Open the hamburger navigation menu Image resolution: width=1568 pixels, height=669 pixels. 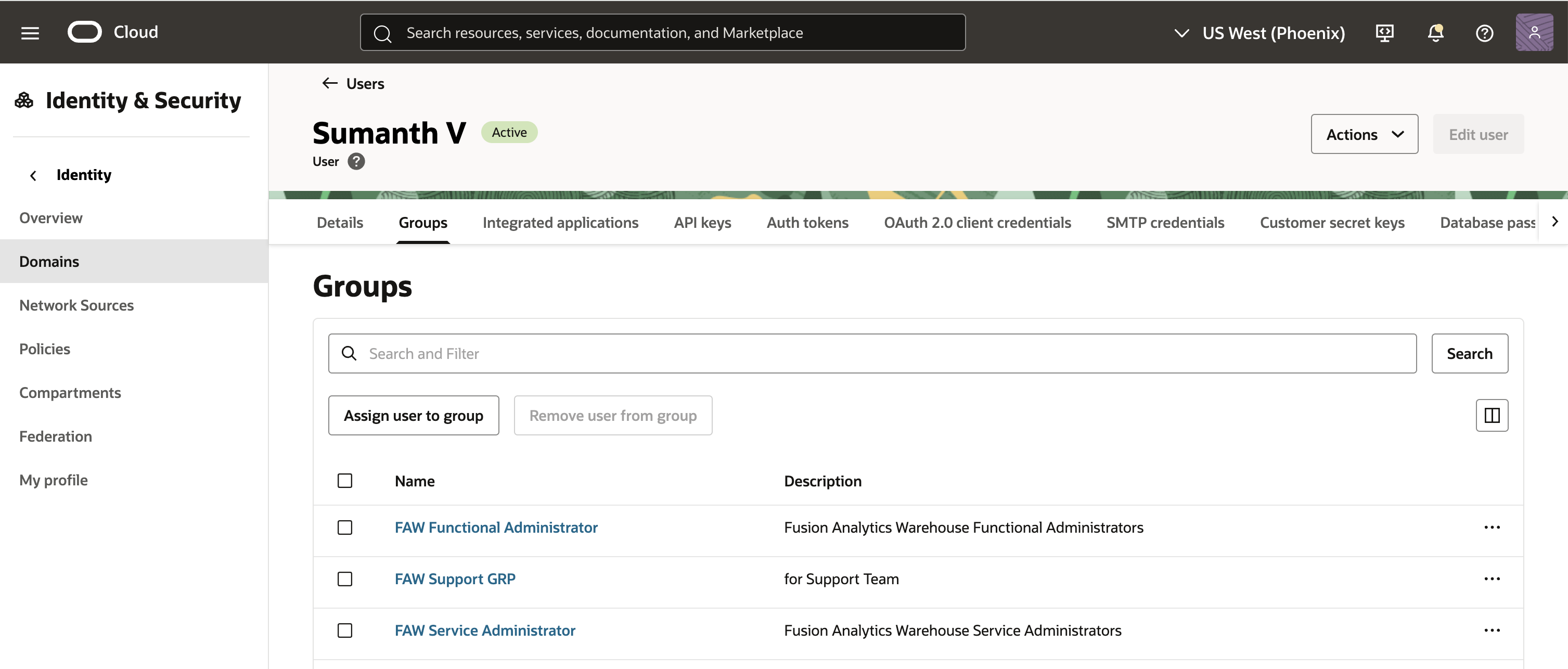pyautogui.click(x=30, y=33)
